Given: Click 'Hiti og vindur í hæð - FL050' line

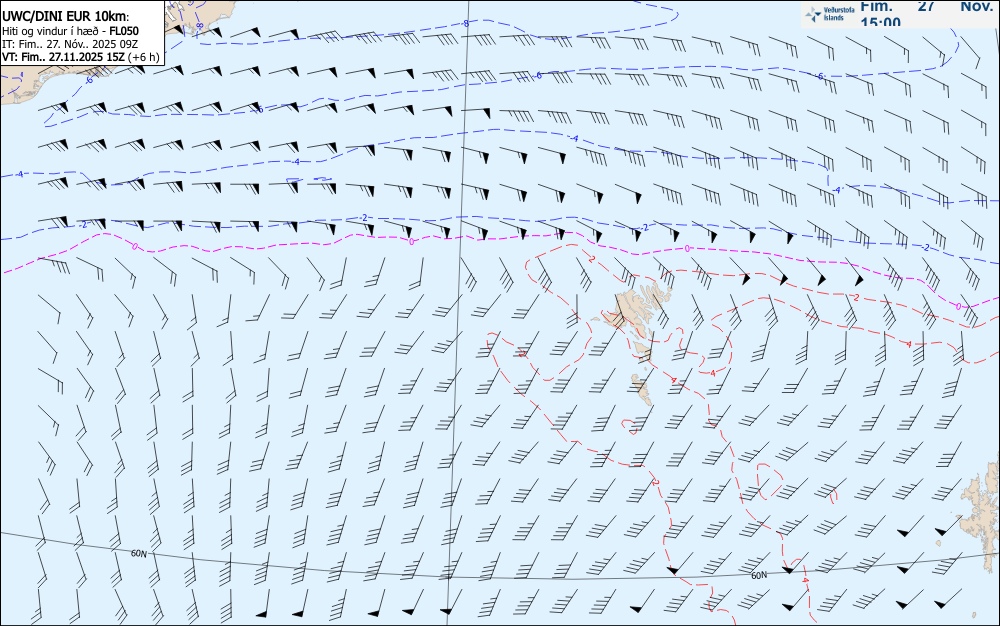Looking at the screenshot, I should pyautogui.click(x=70, y=31).
